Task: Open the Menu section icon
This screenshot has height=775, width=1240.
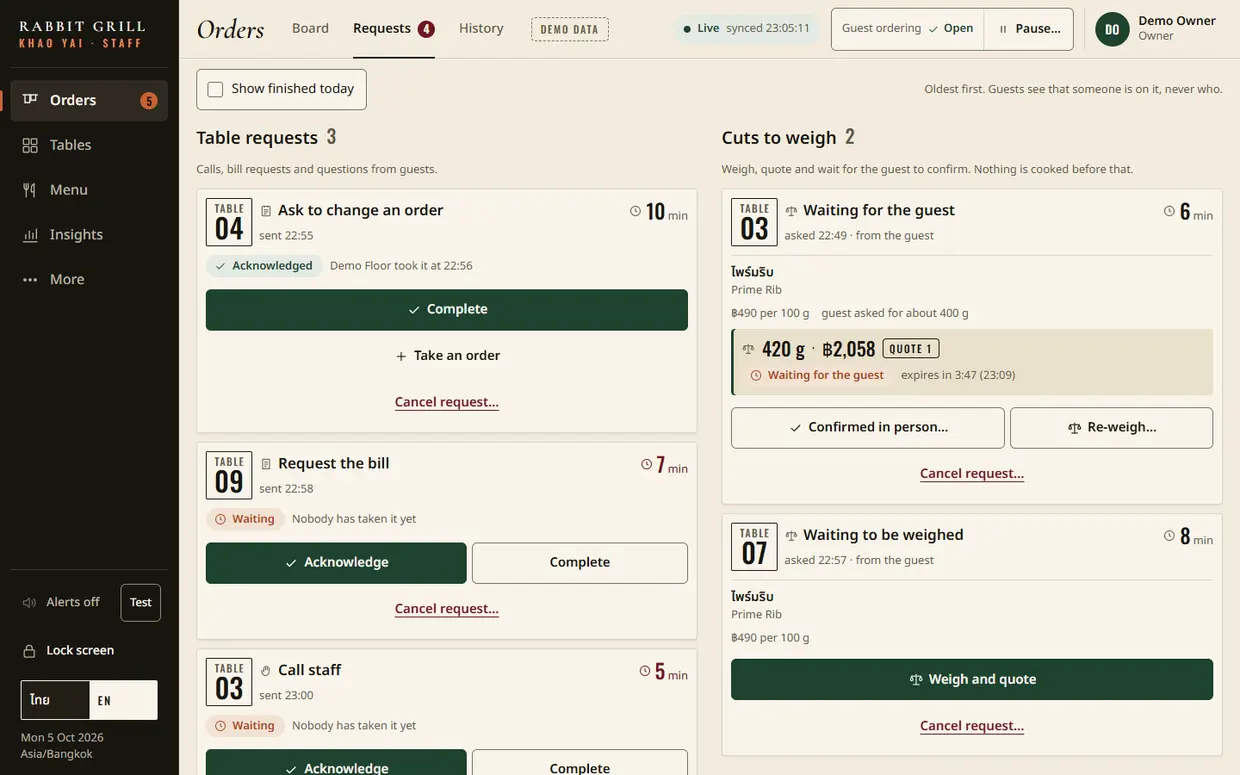Action: click(x=30, y=190)
